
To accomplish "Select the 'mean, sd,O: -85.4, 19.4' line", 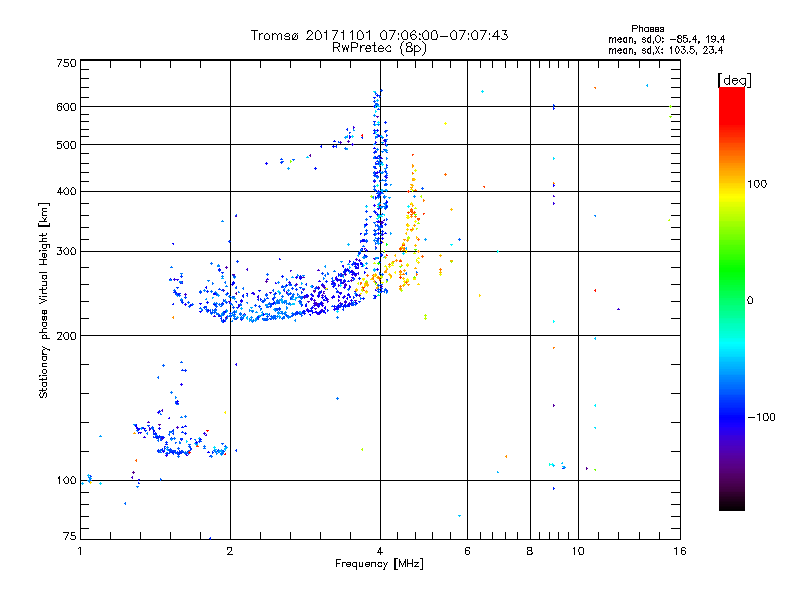I will [666, 40].
